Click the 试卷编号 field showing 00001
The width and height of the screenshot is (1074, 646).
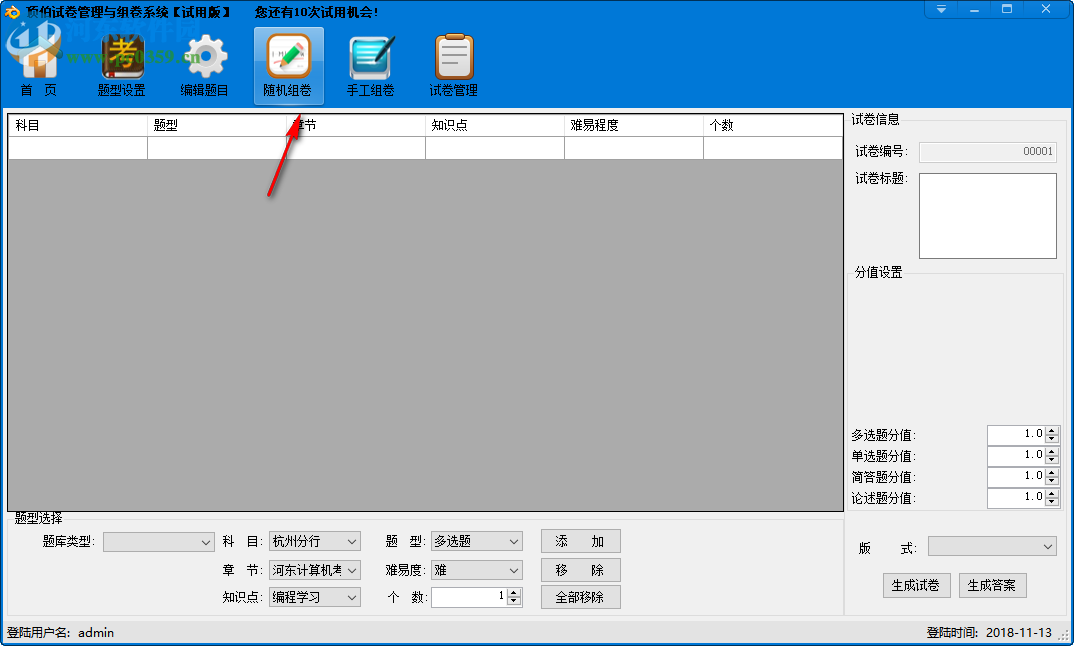coord(988,152)
